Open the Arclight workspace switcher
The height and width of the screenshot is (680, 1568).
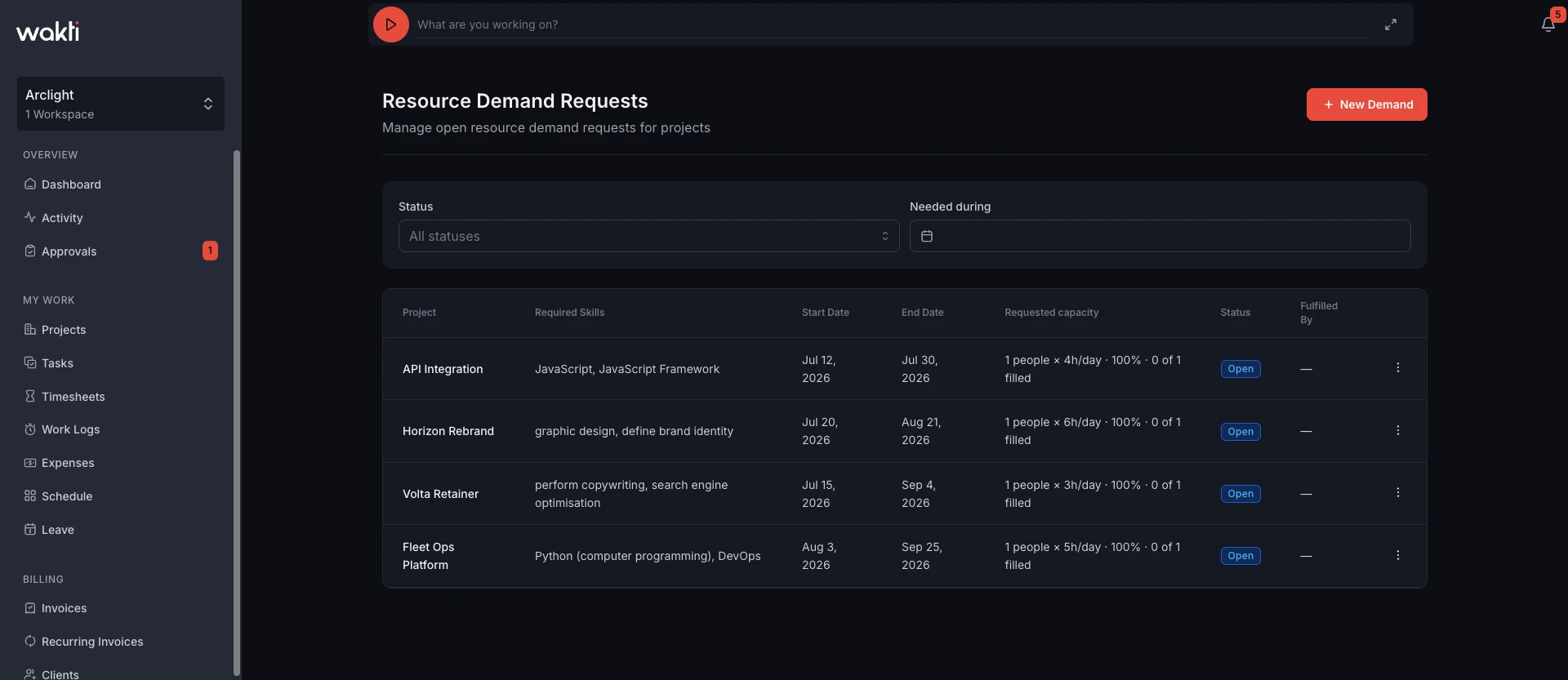[121, 104]
